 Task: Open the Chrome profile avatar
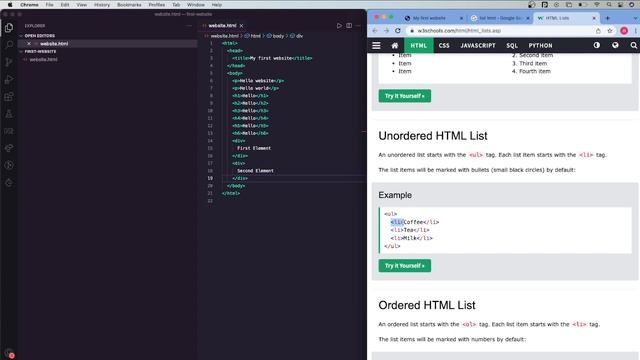[624, 31]
